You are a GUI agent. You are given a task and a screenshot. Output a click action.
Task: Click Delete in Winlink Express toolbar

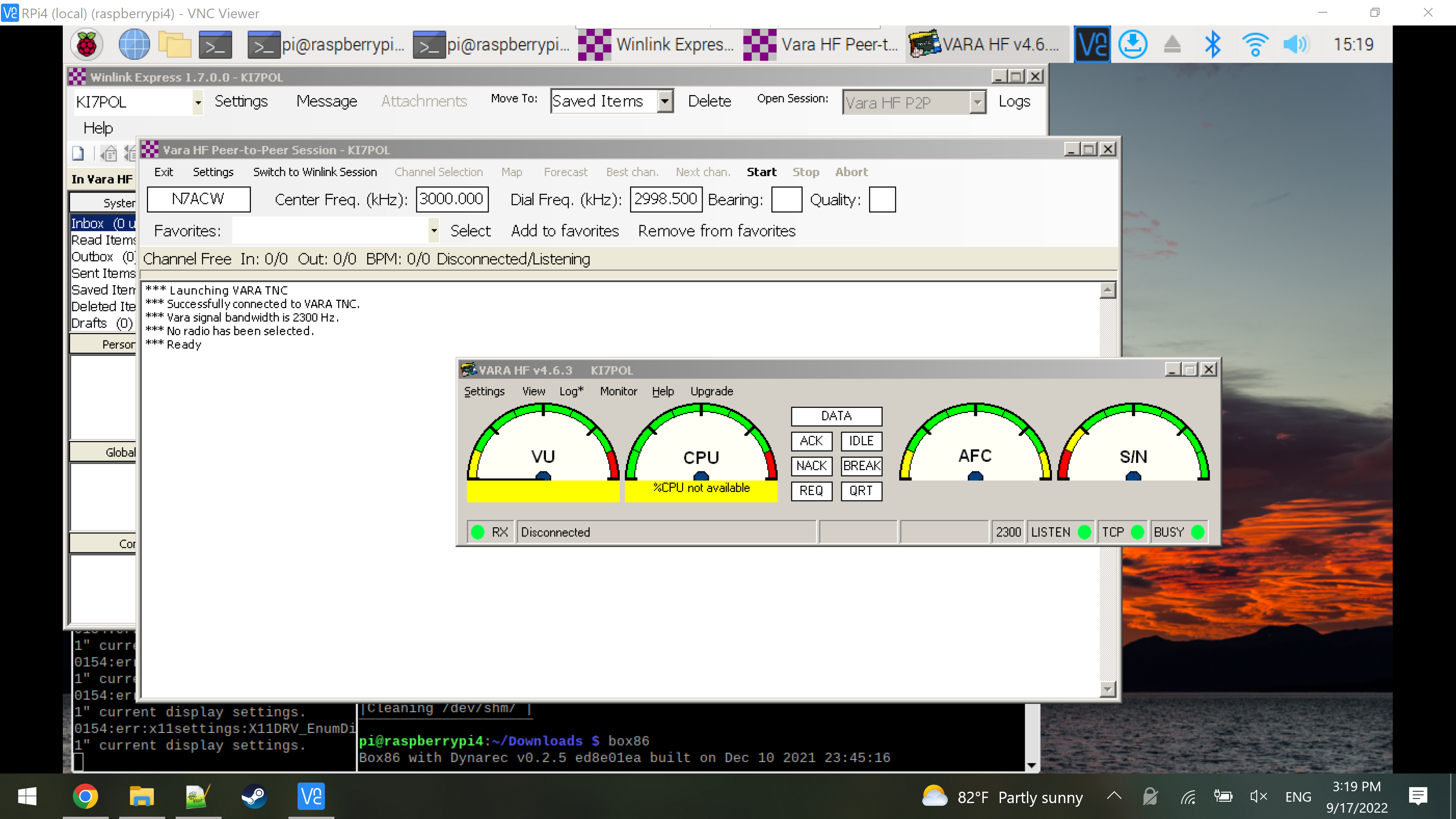[709, 101]
